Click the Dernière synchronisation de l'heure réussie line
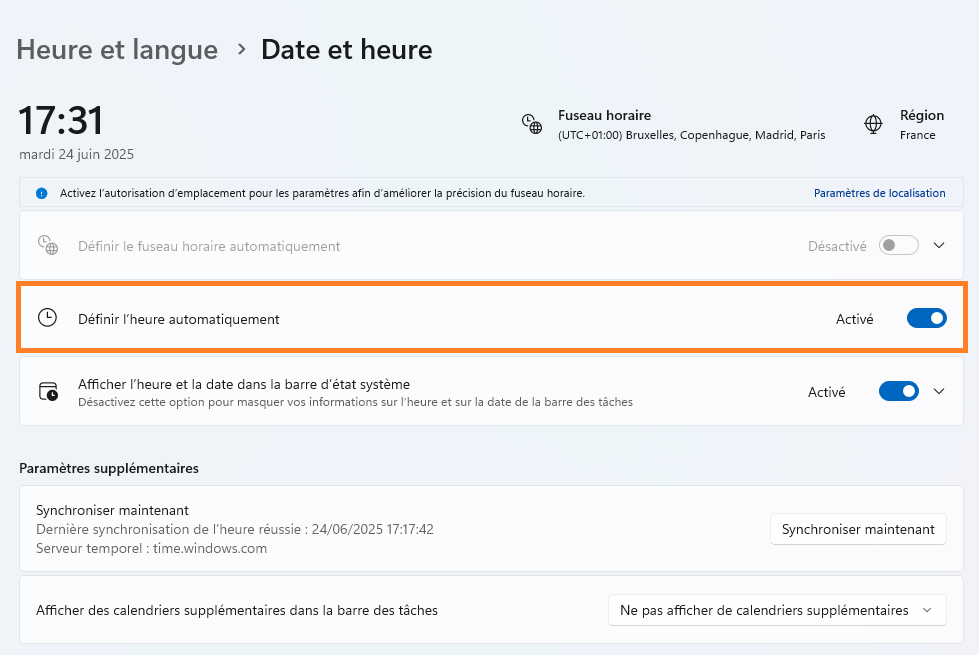The width and height of the screenshot is (979, 655). click(235, 529)
